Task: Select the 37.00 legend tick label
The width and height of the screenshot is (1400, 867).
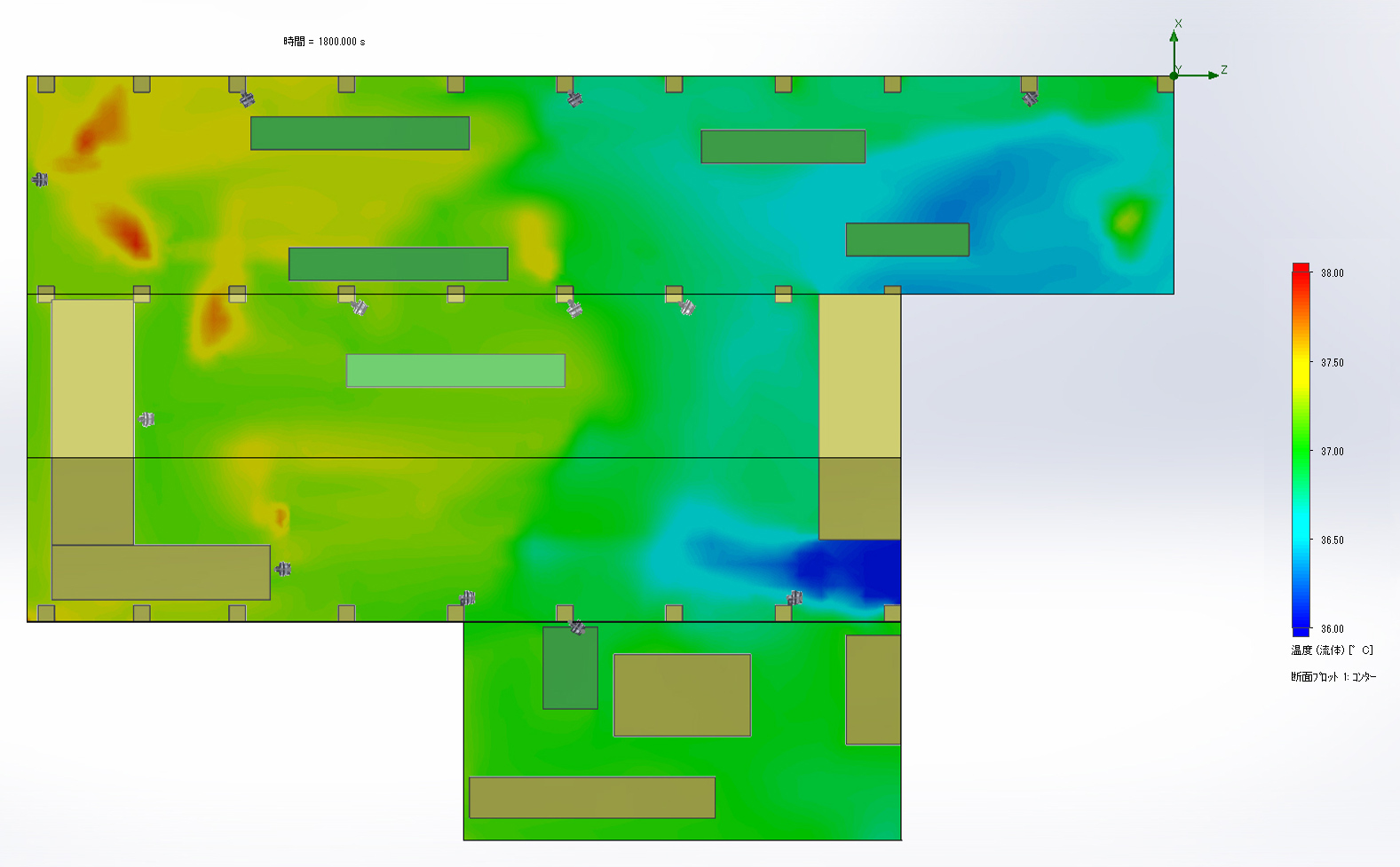Action: [1332, 452]
